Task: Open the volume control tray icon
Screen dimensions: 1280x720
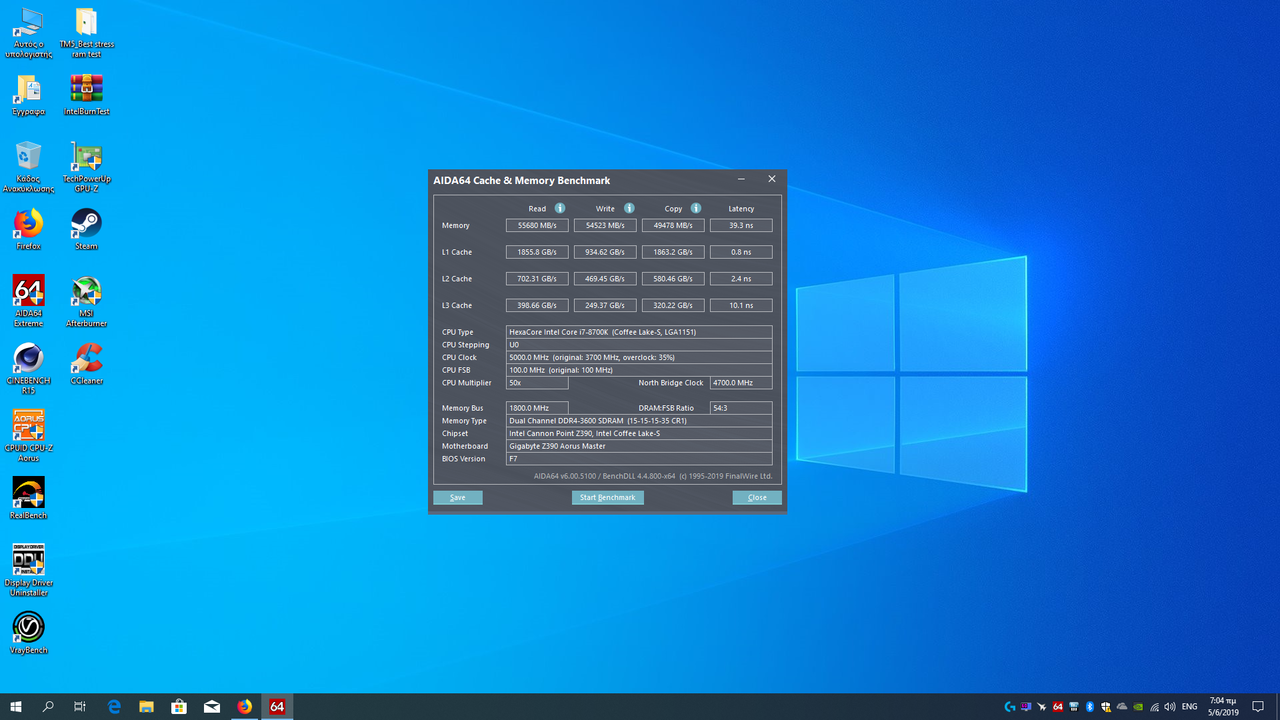Action: coord(1170,707)
